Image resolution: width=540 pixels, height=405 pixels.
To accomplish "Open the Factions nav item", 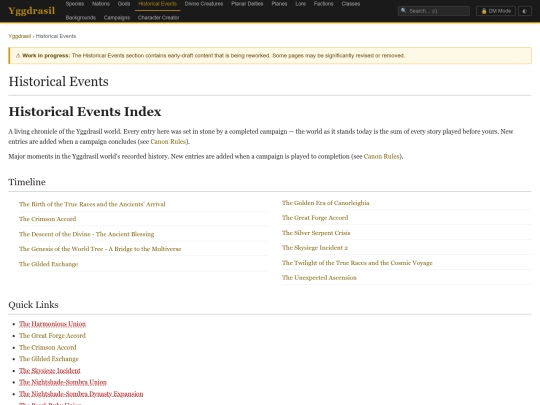I will coord(323,4).
